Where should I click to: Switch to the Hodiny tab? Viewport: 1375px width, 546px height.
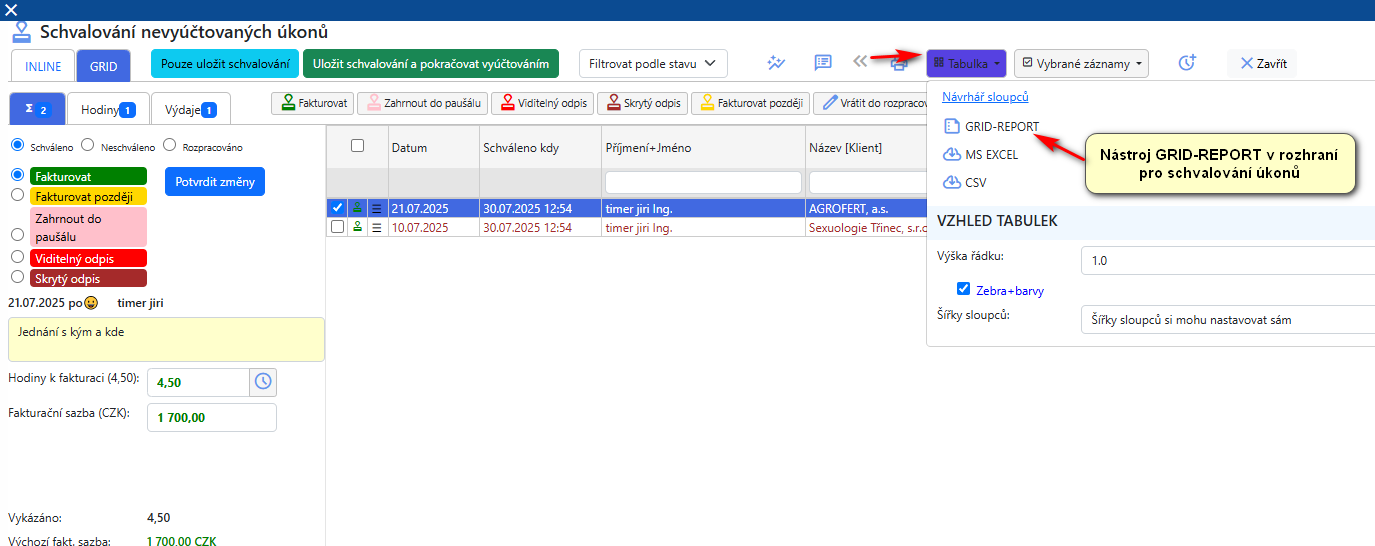coord(107,109)
